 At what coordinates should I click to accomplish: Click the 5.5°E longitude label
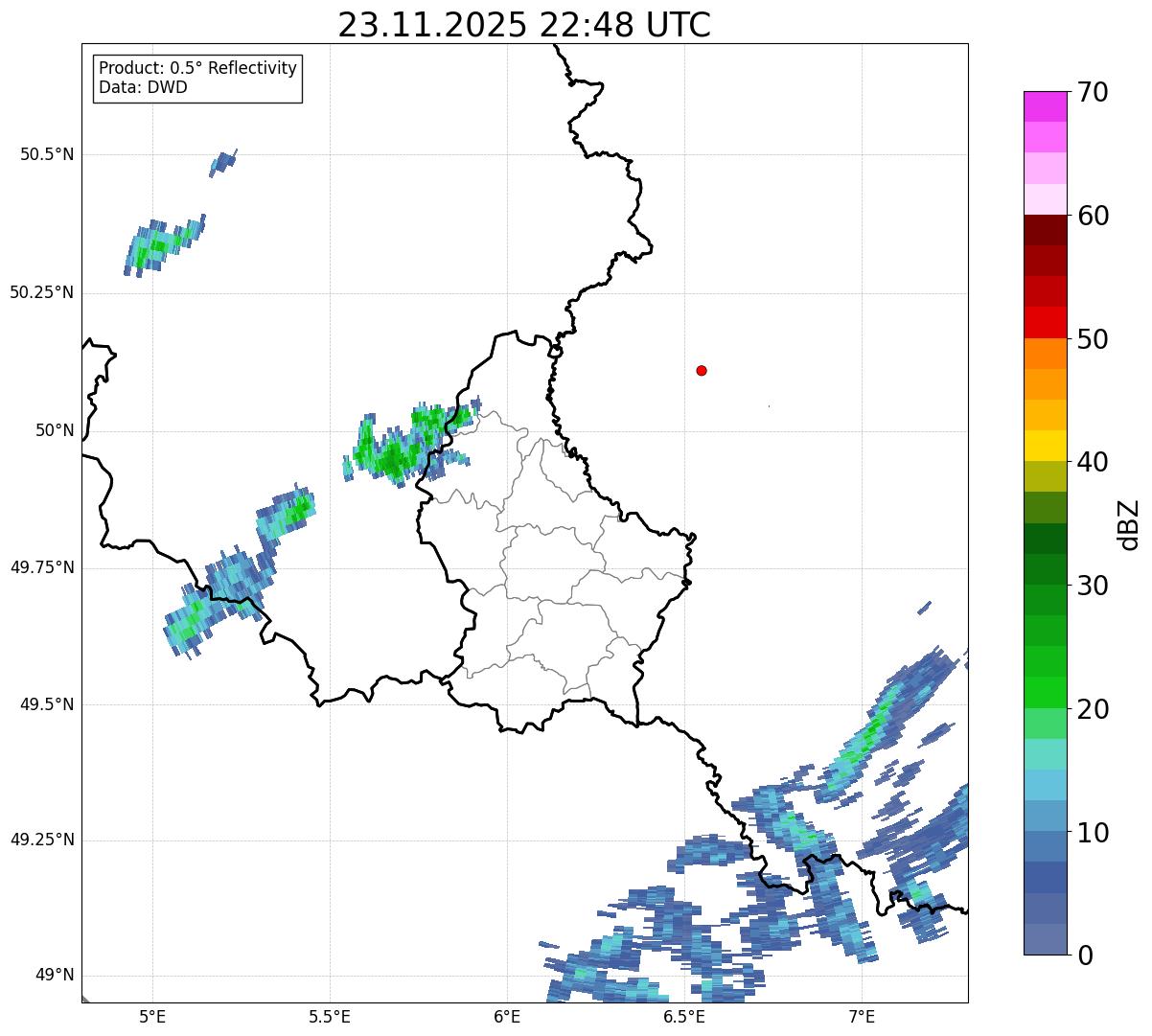(330, 1016)
